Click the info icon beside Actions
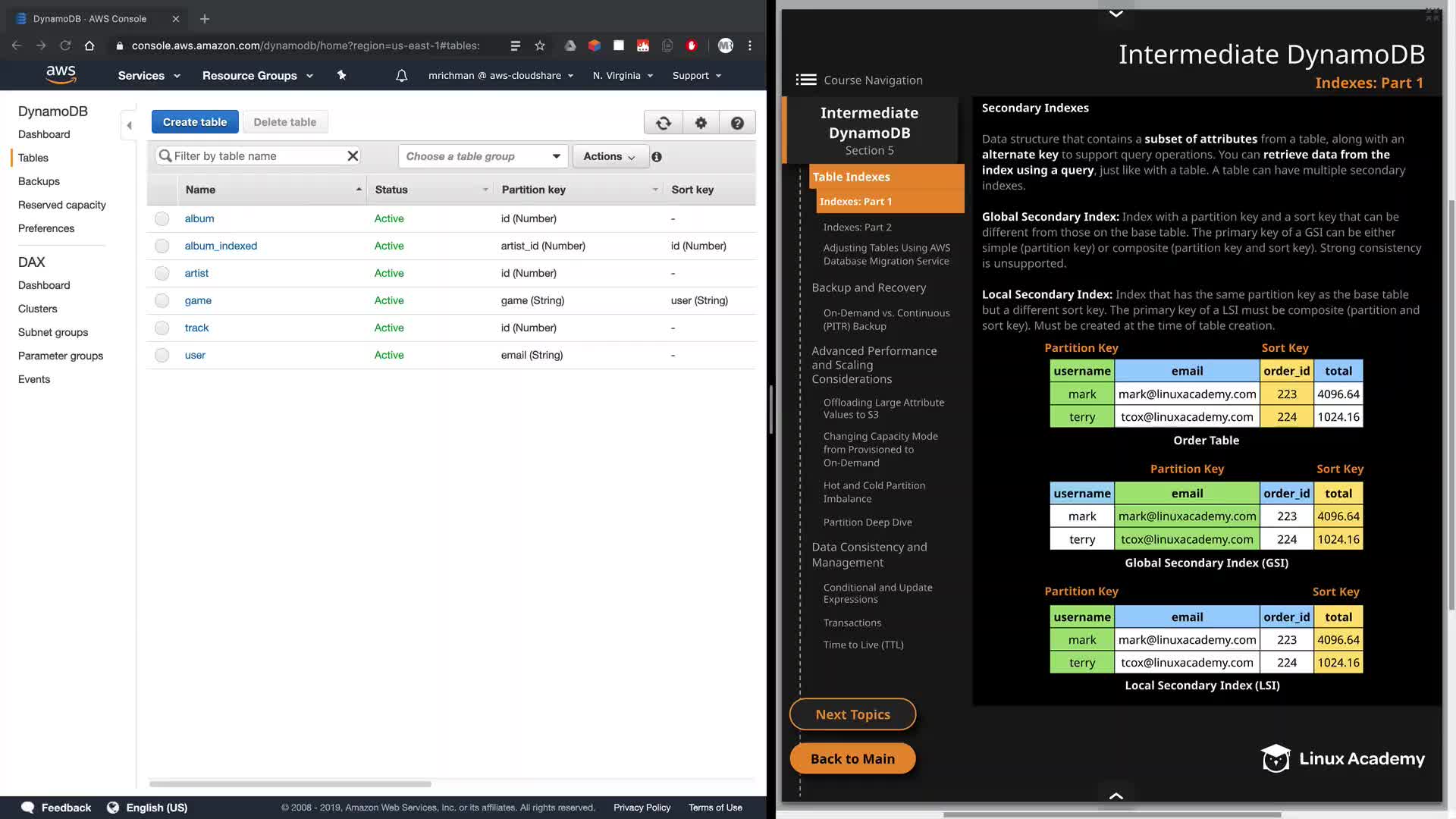The height and width of the screenshot is (819, 1456). [x=657, y=157]
